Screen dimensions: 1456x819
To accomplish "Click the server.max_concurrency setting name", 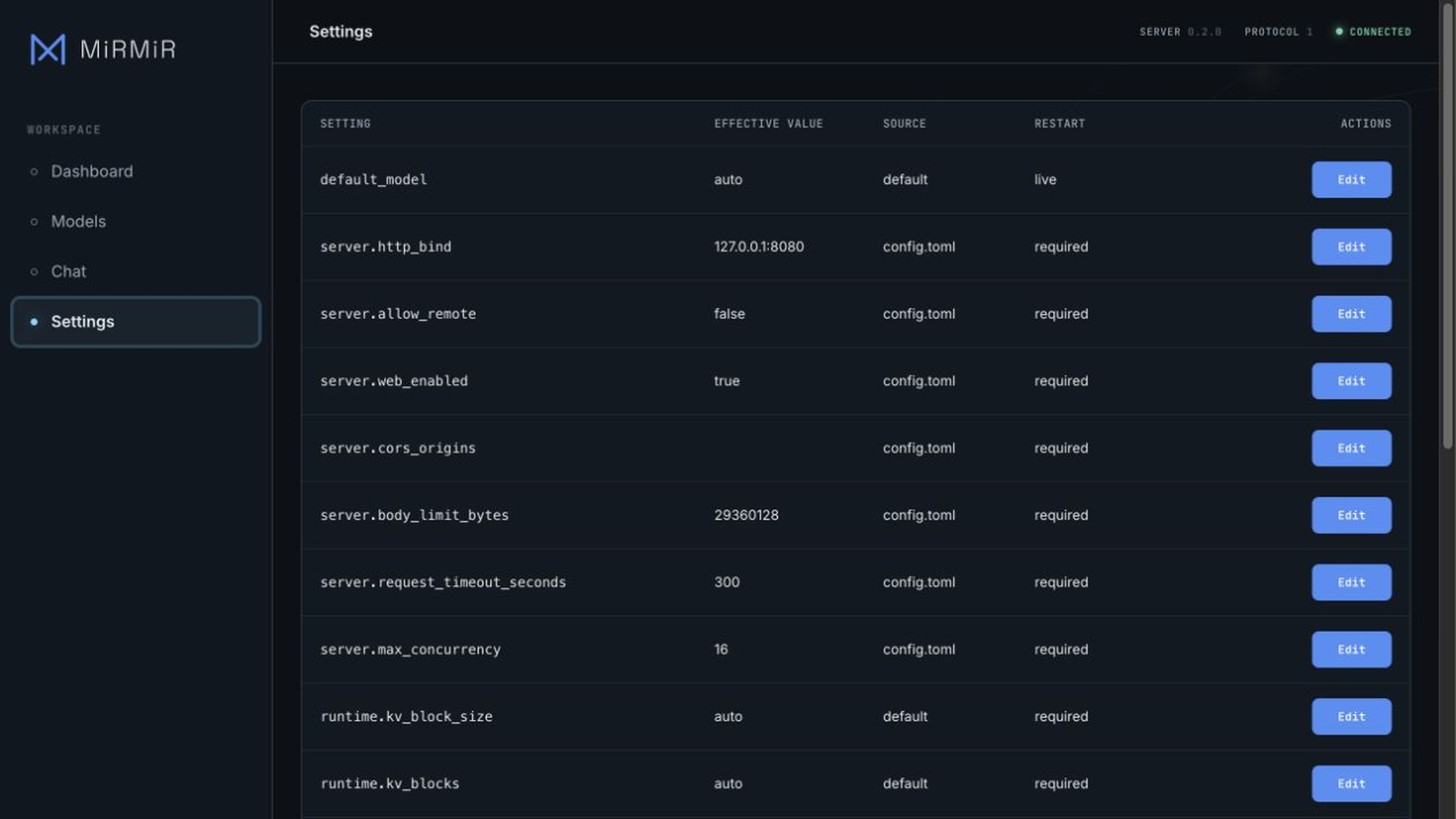I will pos(409,650).
